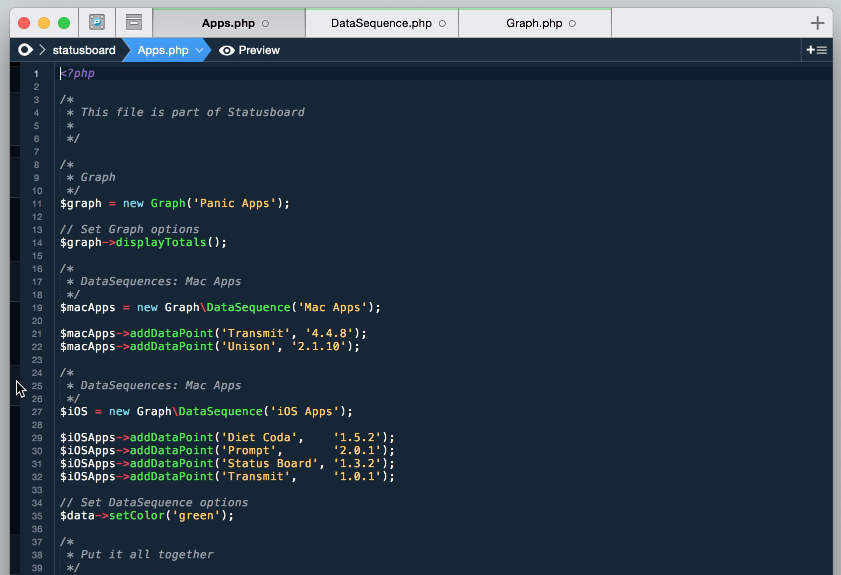Place cursor on '<?php' opening tag
This screenshot has width=841, height=575.
click(x=77, y=73)
